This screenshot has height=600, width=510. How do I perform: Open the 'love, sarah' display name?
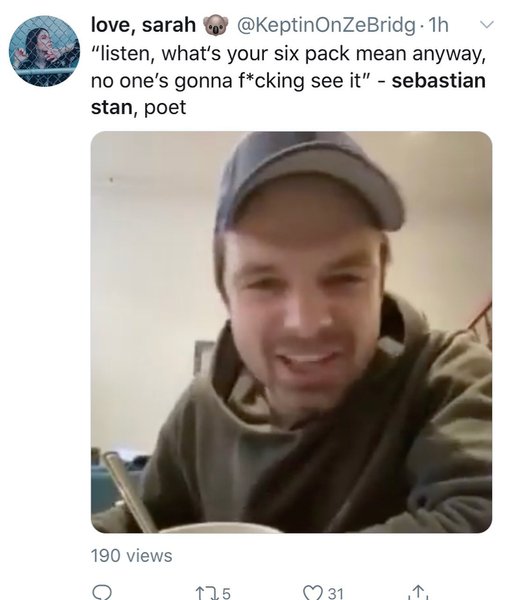coord(143,25)
